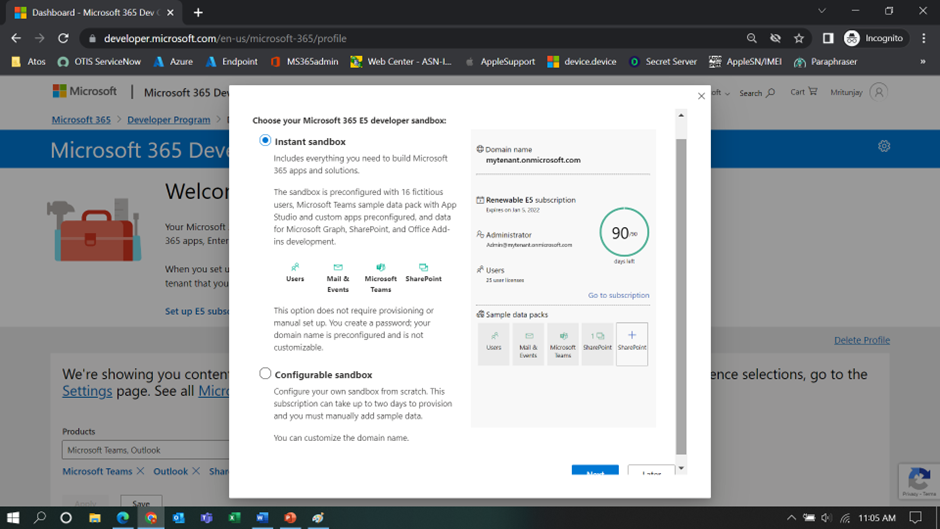Select the Instant sandbox radio option
This screenshot has width=940, height=529.
click(x=265, y=140)
